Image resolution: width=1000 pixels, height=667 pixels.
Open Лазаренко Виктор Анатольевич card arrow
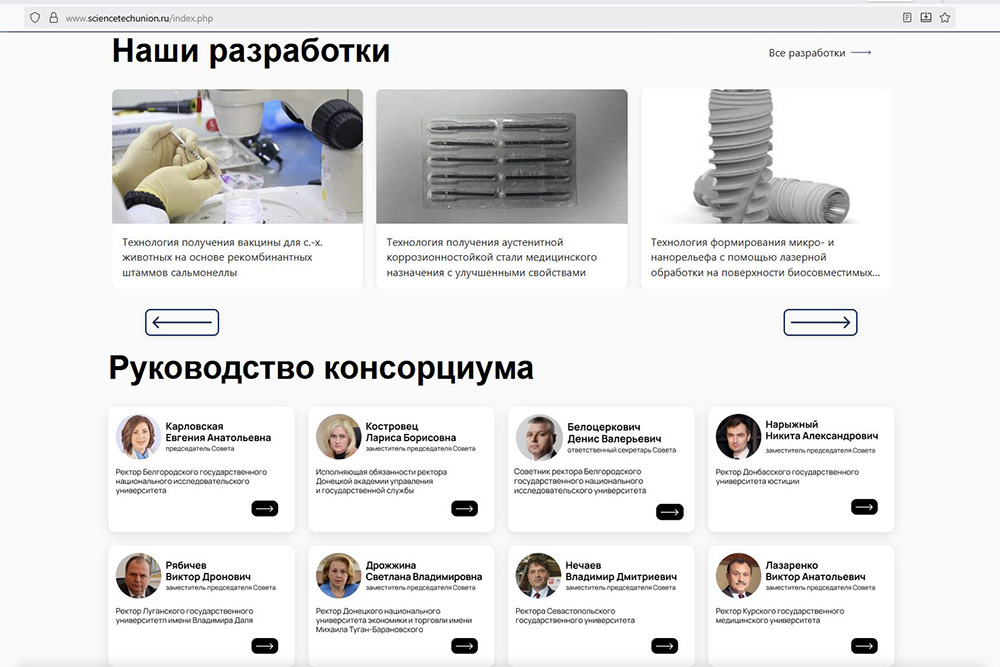864,645
